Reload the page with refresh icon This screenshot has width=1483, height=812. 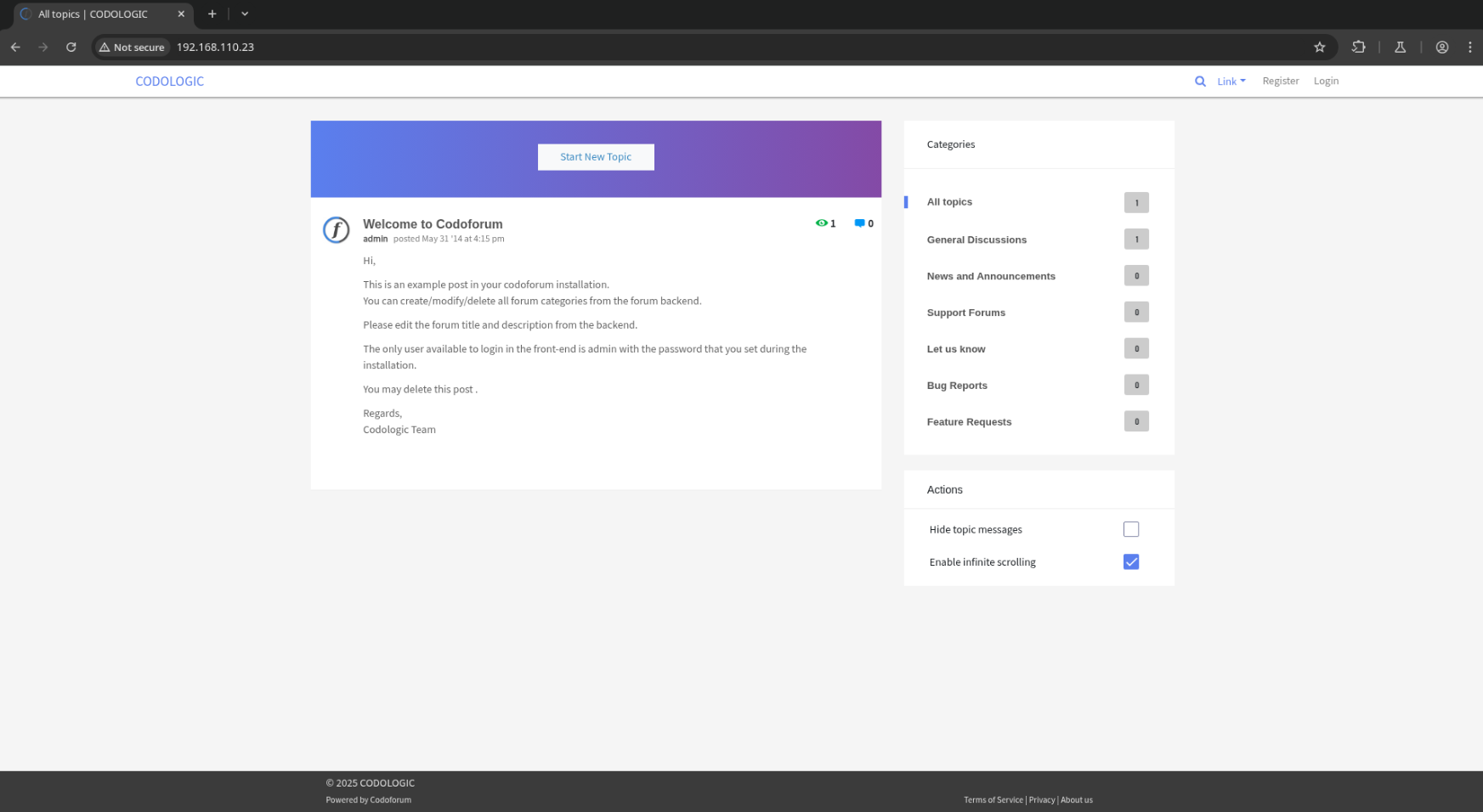[71, 48]
